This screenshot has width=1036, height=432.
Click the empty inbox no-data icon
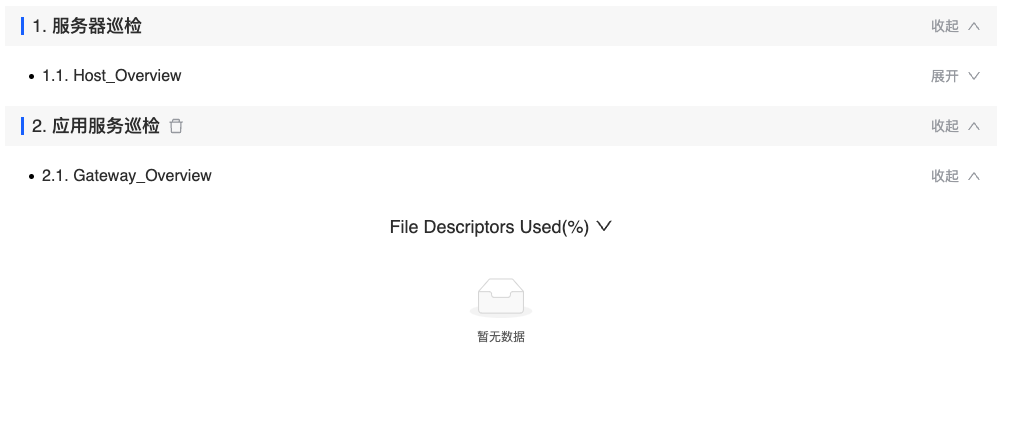501,298
